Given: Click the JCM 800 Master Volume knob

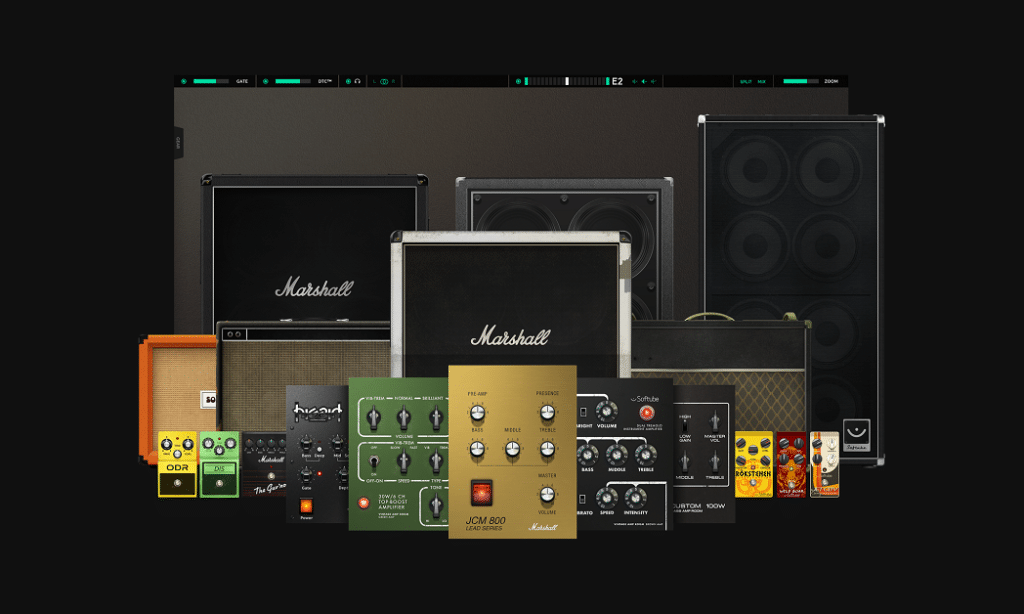Looking at the screenshot, I should [547, 494].
